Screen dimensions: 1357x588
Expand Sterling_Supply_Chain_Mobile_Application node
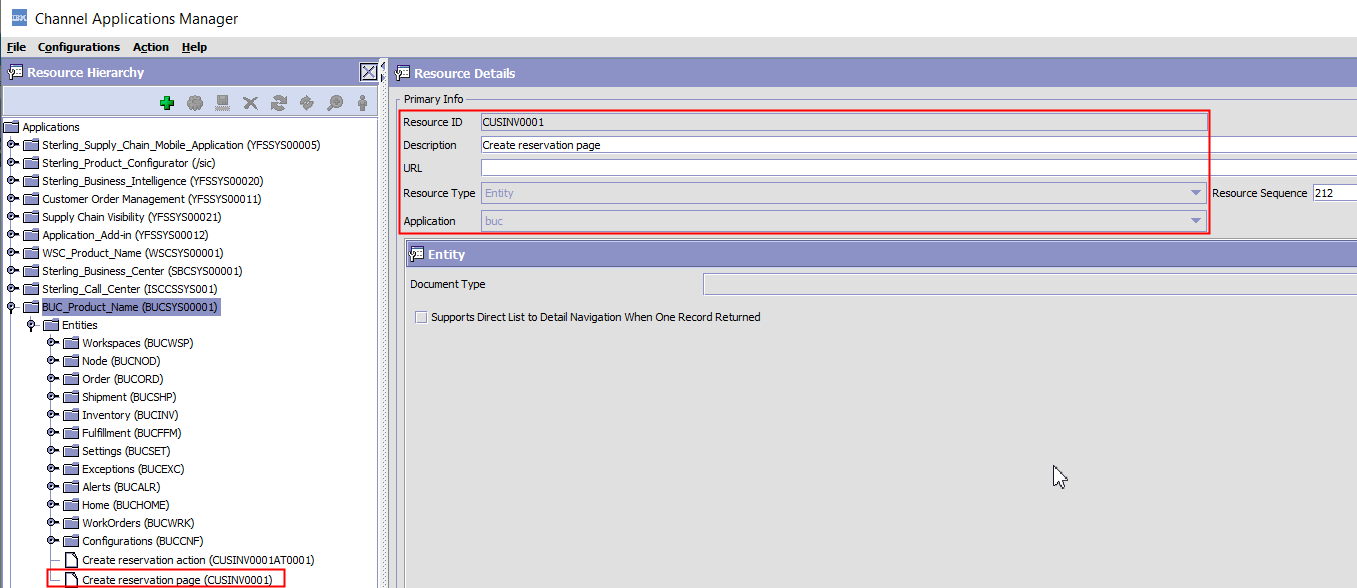[x=12, y=145]
